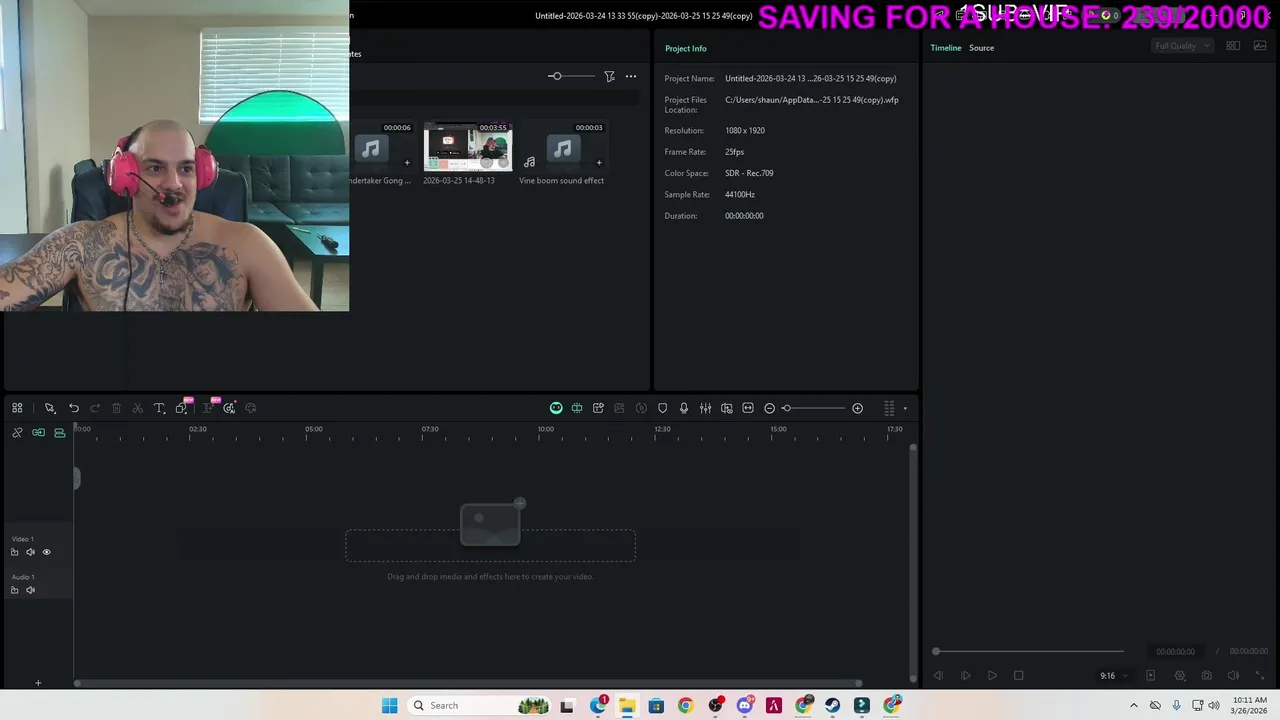
Task: Click the Redo arrow in timeline toolbar
Action: 95,408
